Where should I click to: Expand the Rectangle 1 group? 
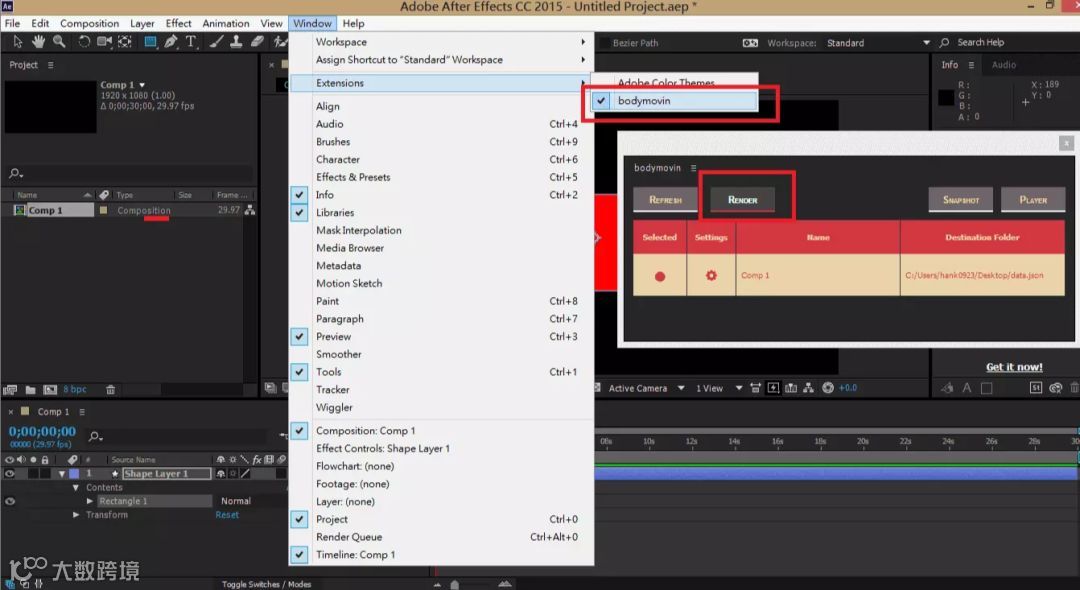click(x=90, y=501)
